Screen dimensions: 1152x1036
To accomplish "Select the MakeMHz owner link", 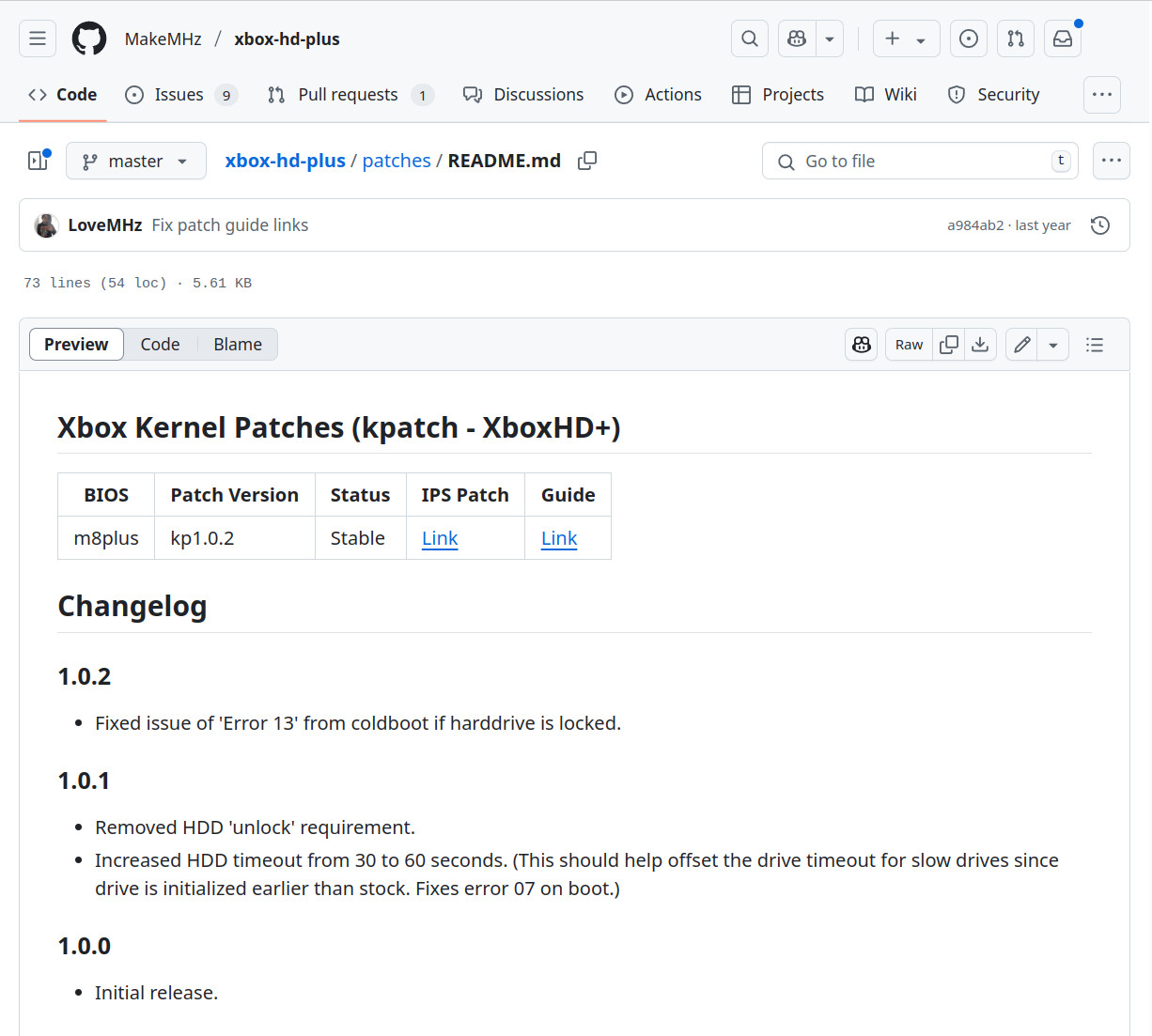I will (163, 39).
